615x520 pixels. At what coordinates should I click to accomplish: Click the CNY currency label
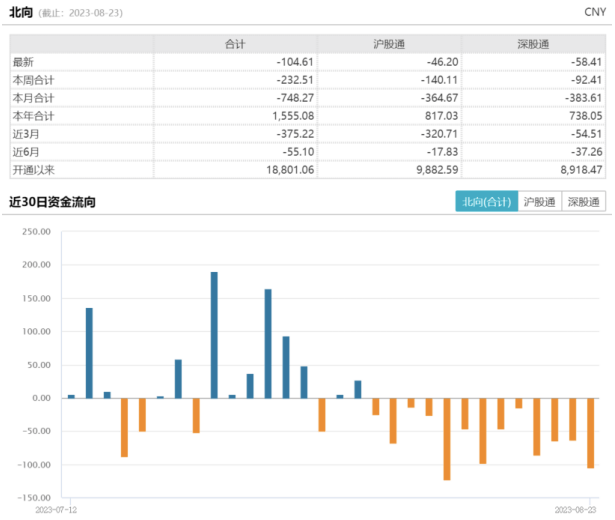click(594, 12)
